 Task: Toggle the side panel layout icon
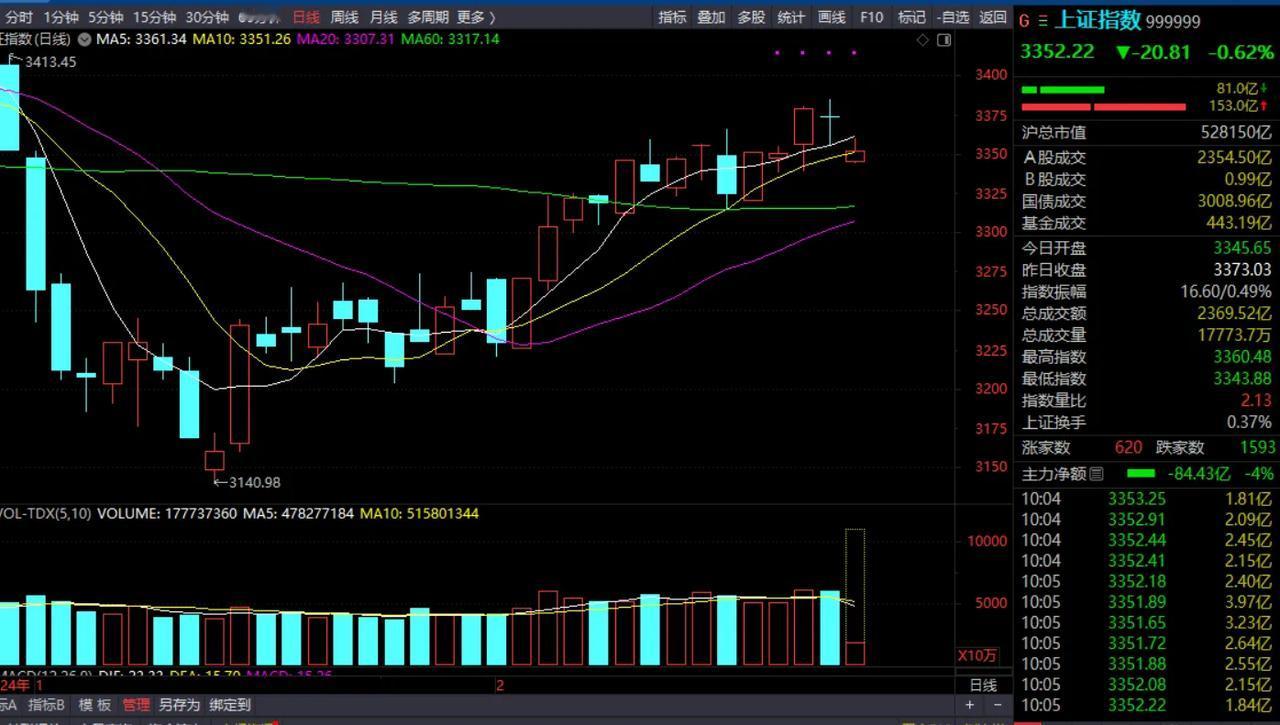pyautogui.click(x=944, y=39)
